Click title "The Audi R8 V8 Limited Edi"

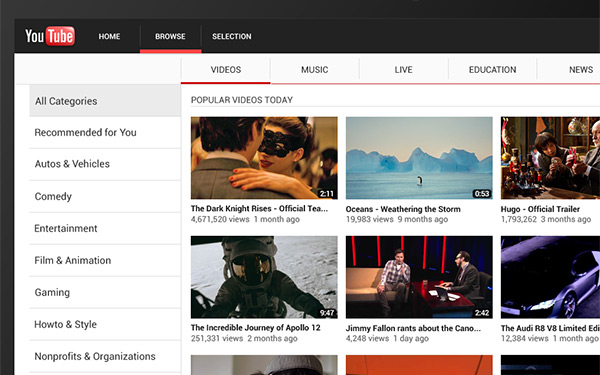click(x=550, y=328)
